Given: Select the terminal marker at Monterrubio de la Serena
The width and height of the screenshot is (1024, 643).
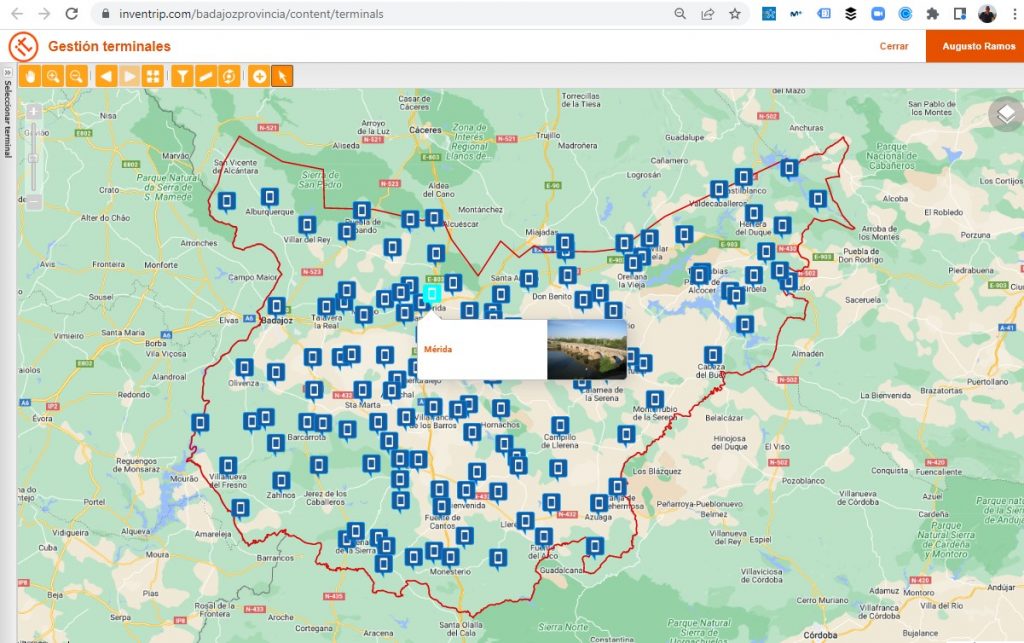Looking at the screenshot, I should pyautogui.click(x=655, y=400).
